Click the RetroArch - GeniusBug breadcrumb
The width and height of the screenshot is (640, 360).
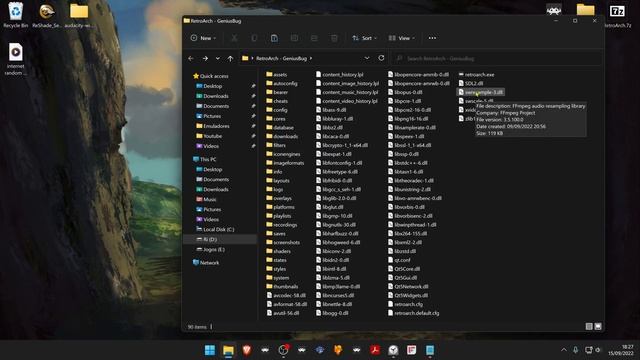(281, 58)
